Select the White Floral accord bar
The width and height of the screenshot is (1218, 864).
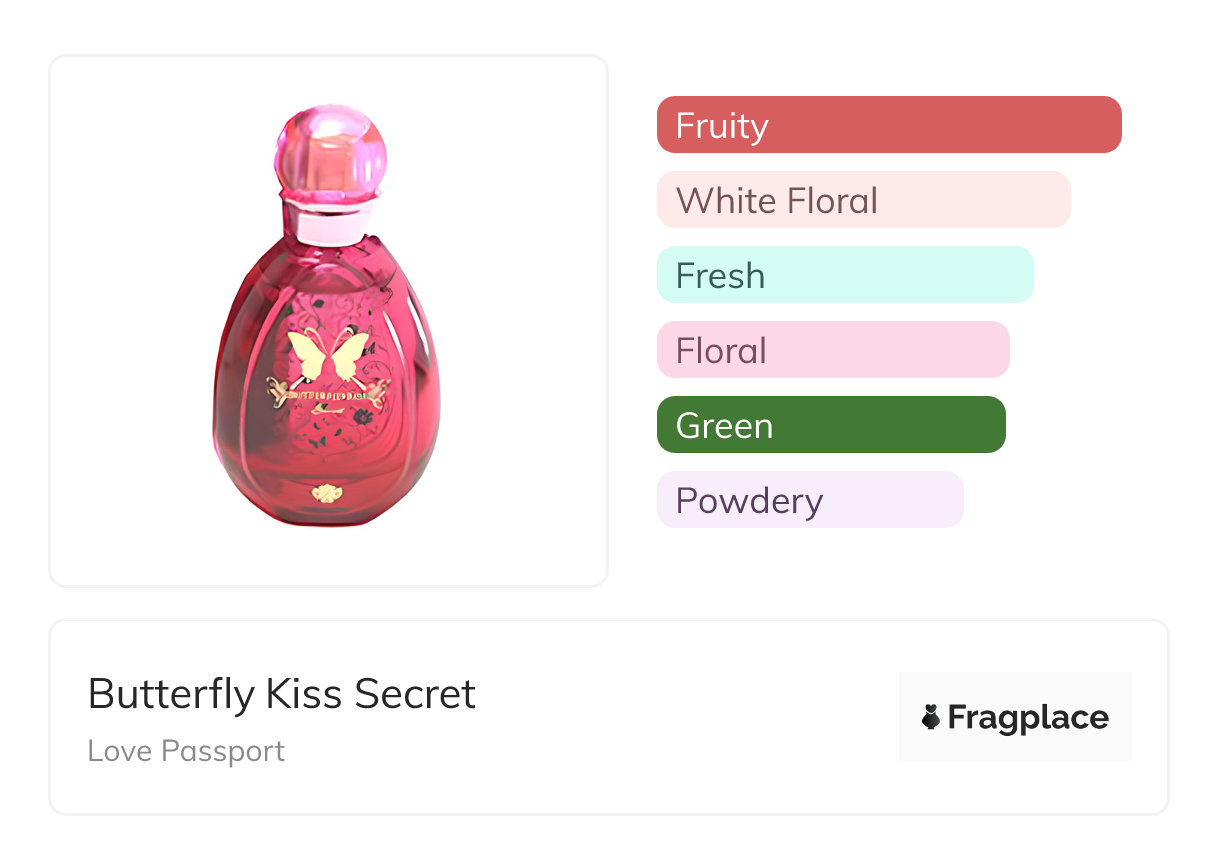click(x=863, y=200)
